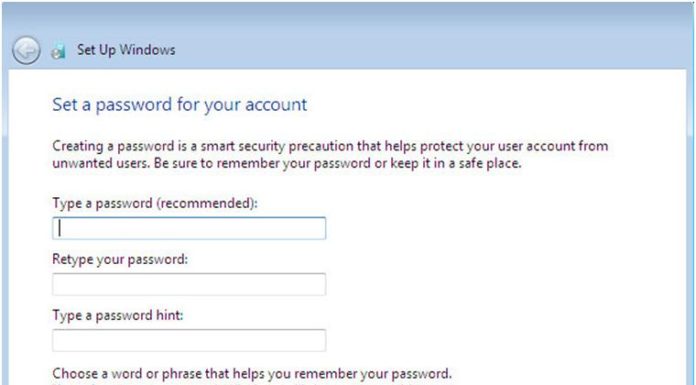Click the Set Up Windows installer icon
The width and height of the screenshot is (696, 385).
[59, 51]
